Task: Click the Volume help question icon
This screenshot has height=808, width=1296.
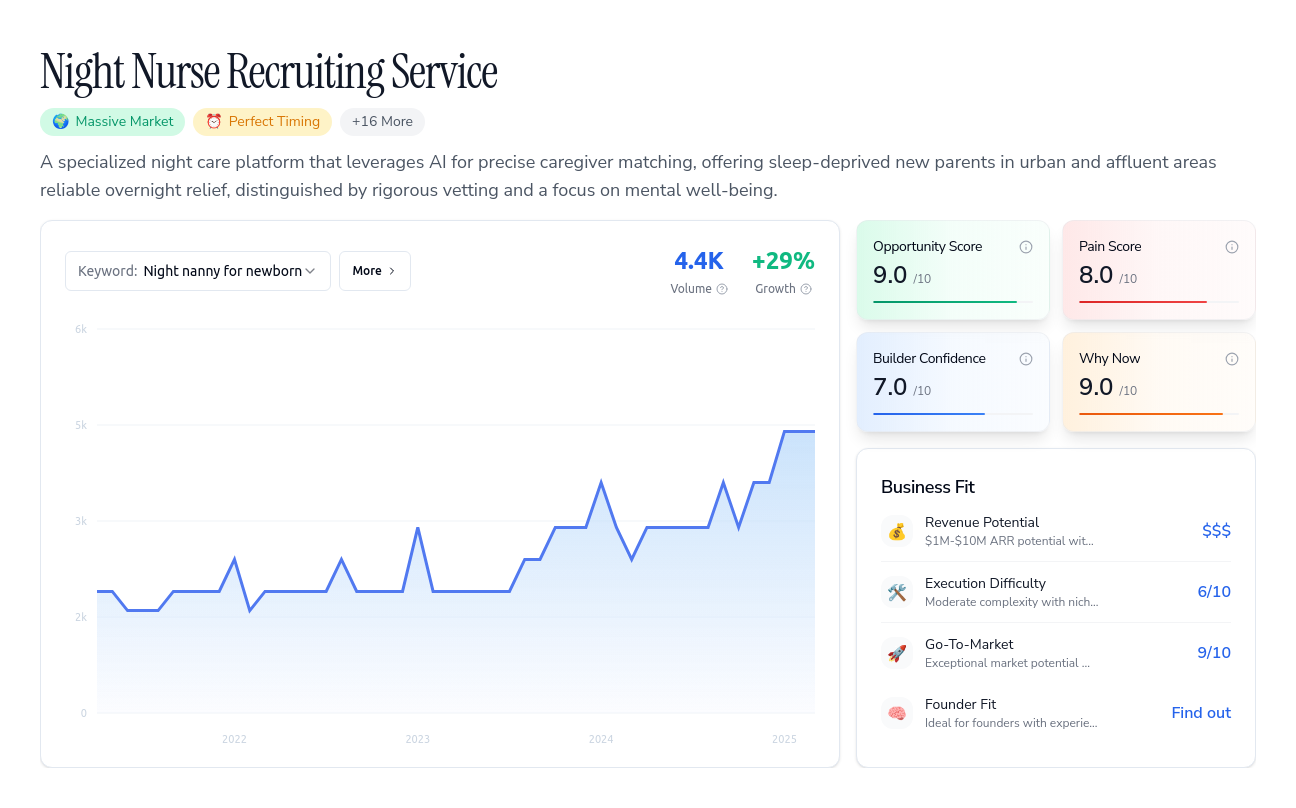Action: click(x=722, y=289)
